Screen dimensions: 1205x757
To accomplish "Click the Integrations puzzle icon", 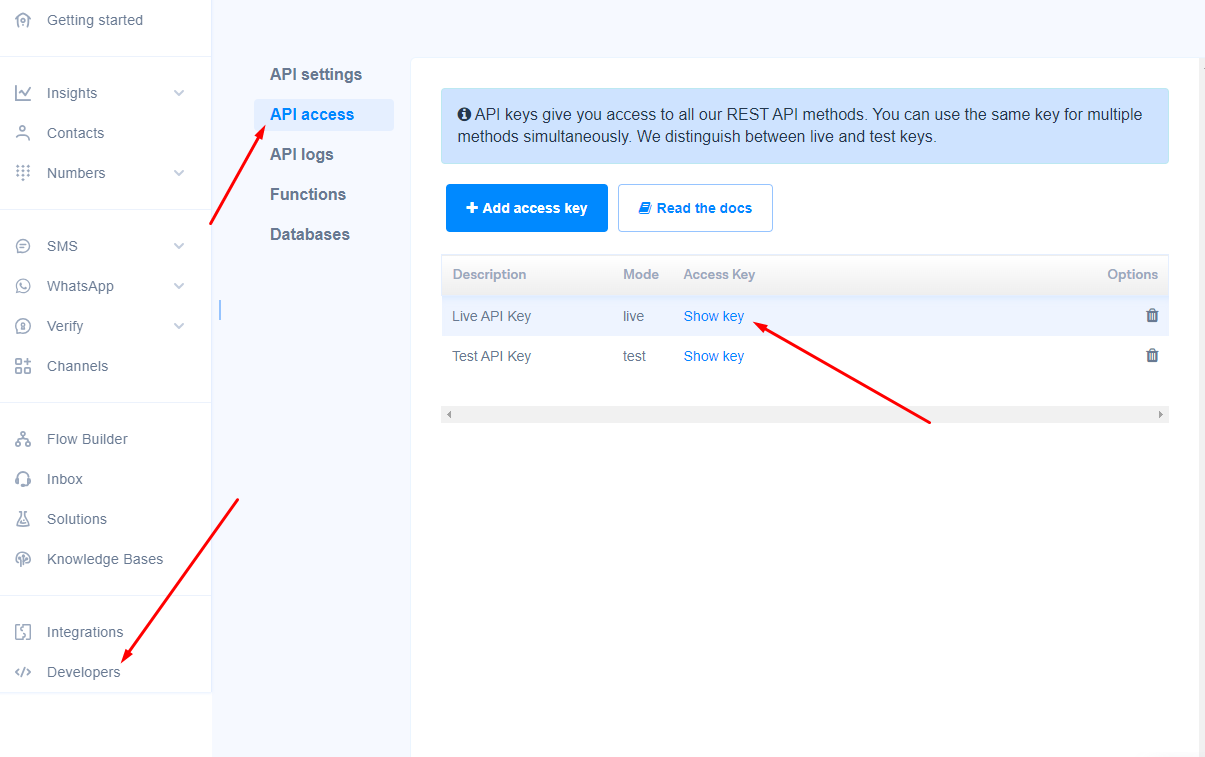I will (x=23, y=632).
